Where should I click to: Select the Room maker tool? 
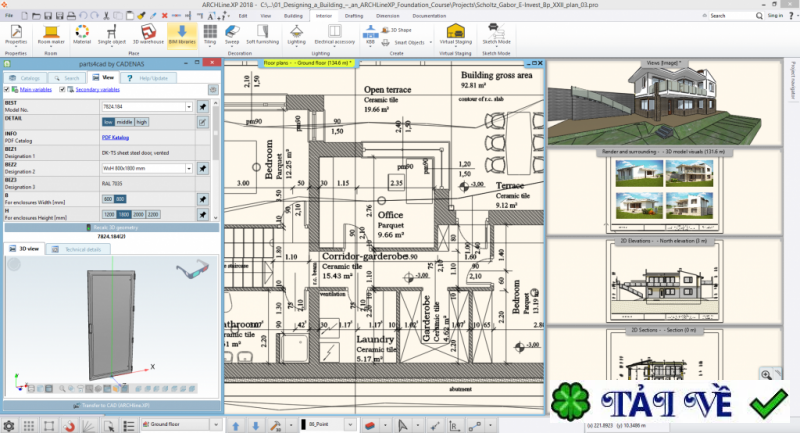pos(50,36)
